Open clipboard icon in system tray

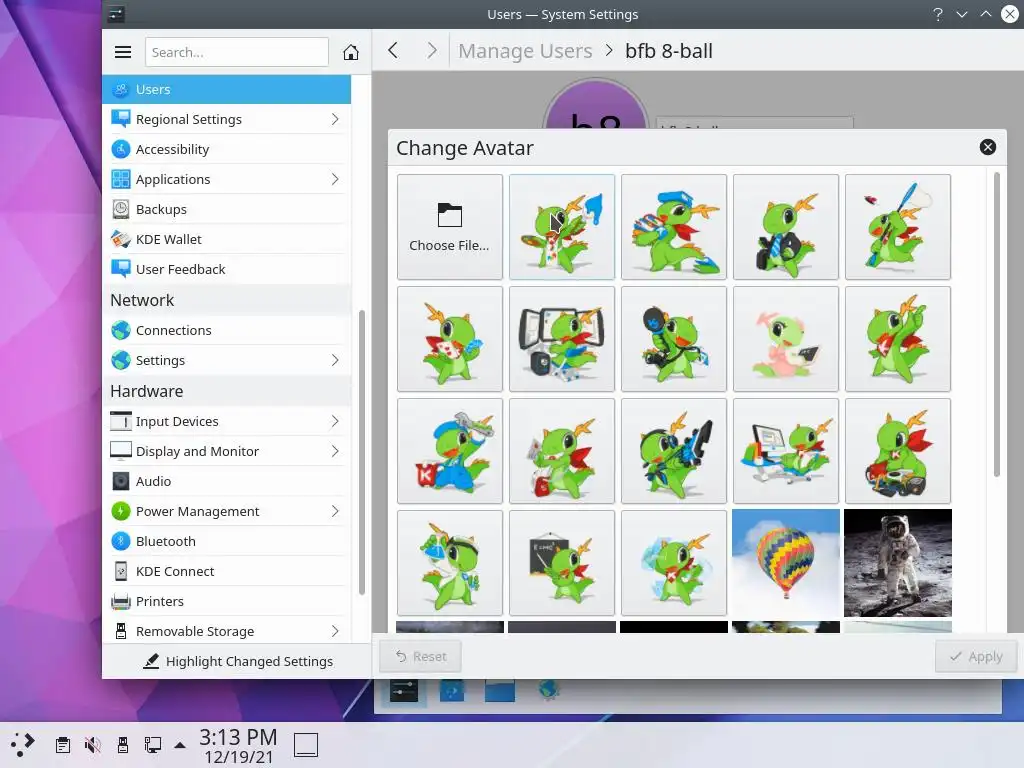point(63,744)
